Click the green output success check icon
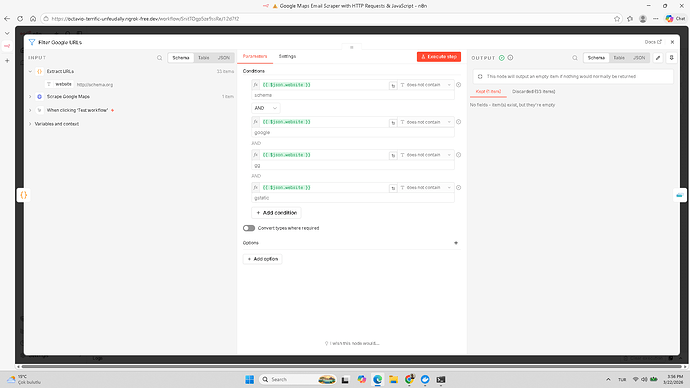 [502, 58]
